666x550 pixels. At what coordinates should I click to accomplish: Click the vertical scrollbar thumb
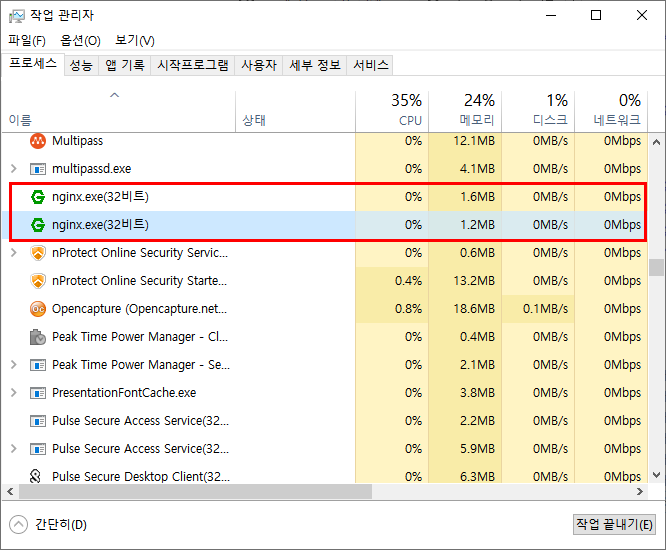656,268
